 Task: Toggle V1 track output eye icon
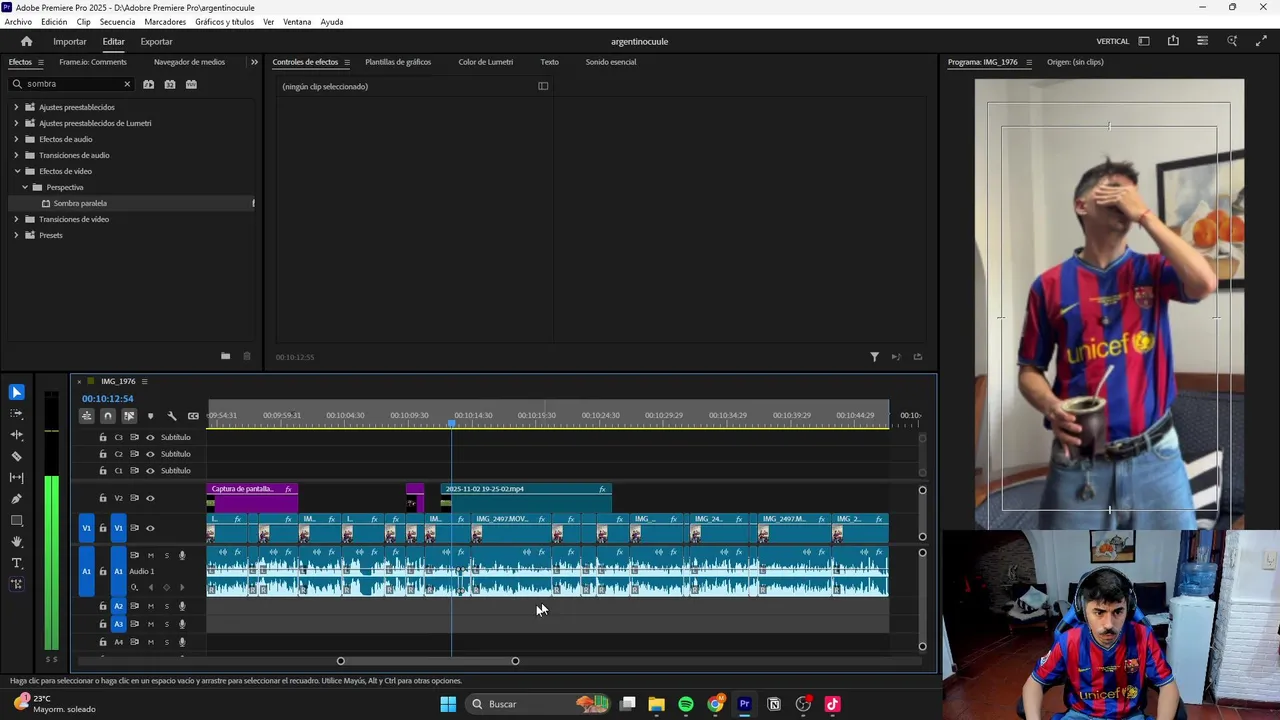point(150,528)
